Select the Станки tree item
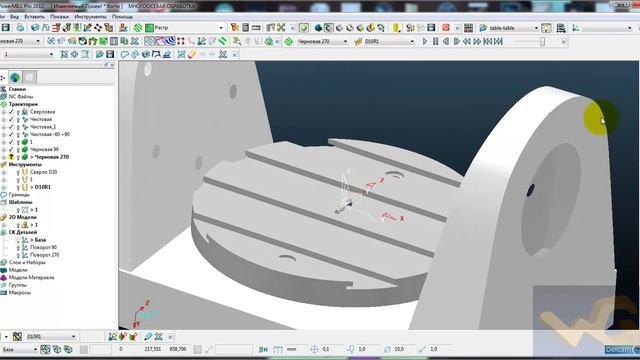The image size is (640, 360). (x=17, y=89)
